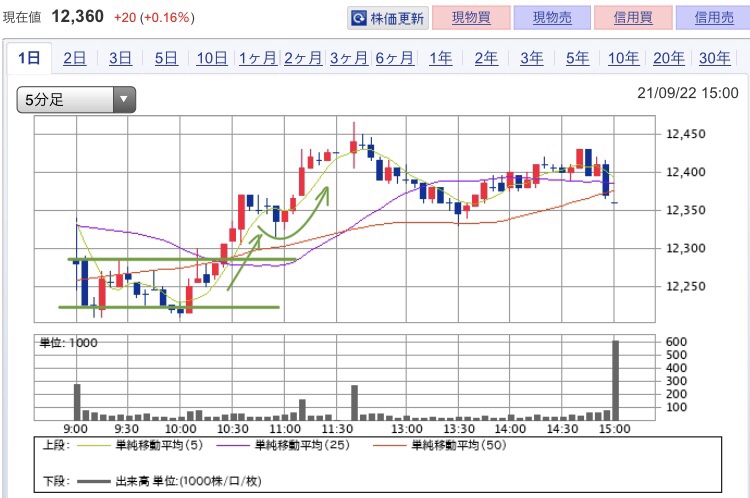Click the 単純移動平均(5) legend entry
Screen dimensions: 750x498
pos(140,445)
